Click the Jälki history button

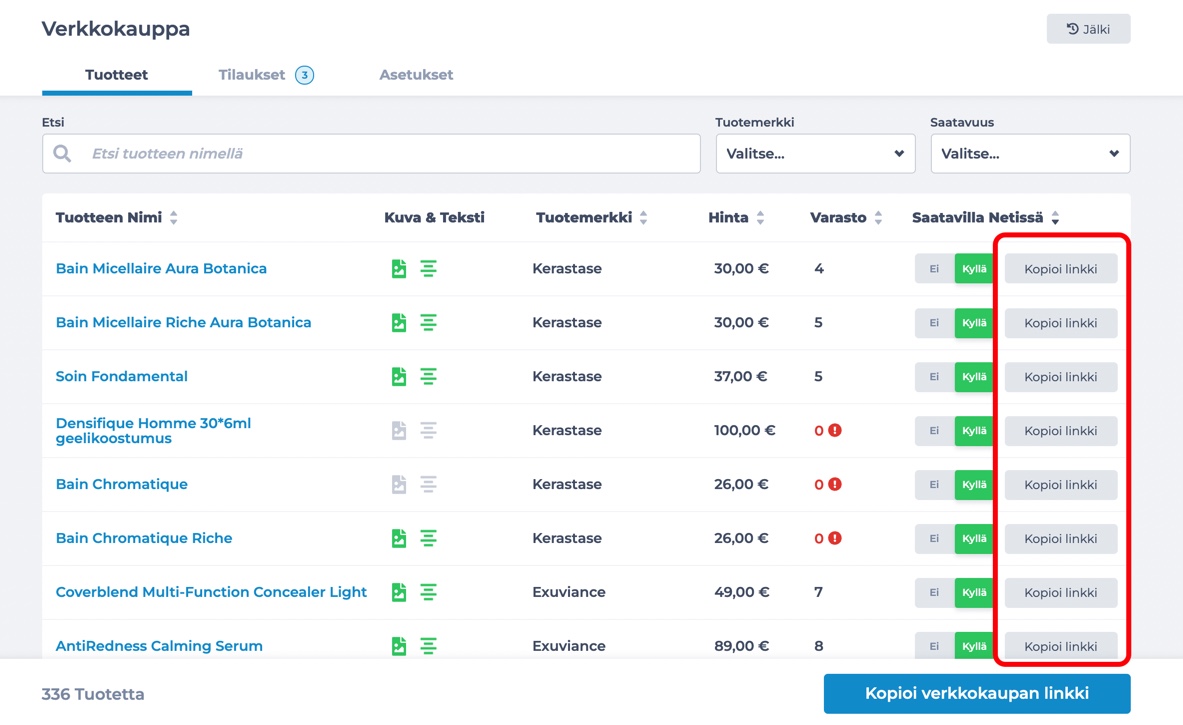coord(1088,29)
